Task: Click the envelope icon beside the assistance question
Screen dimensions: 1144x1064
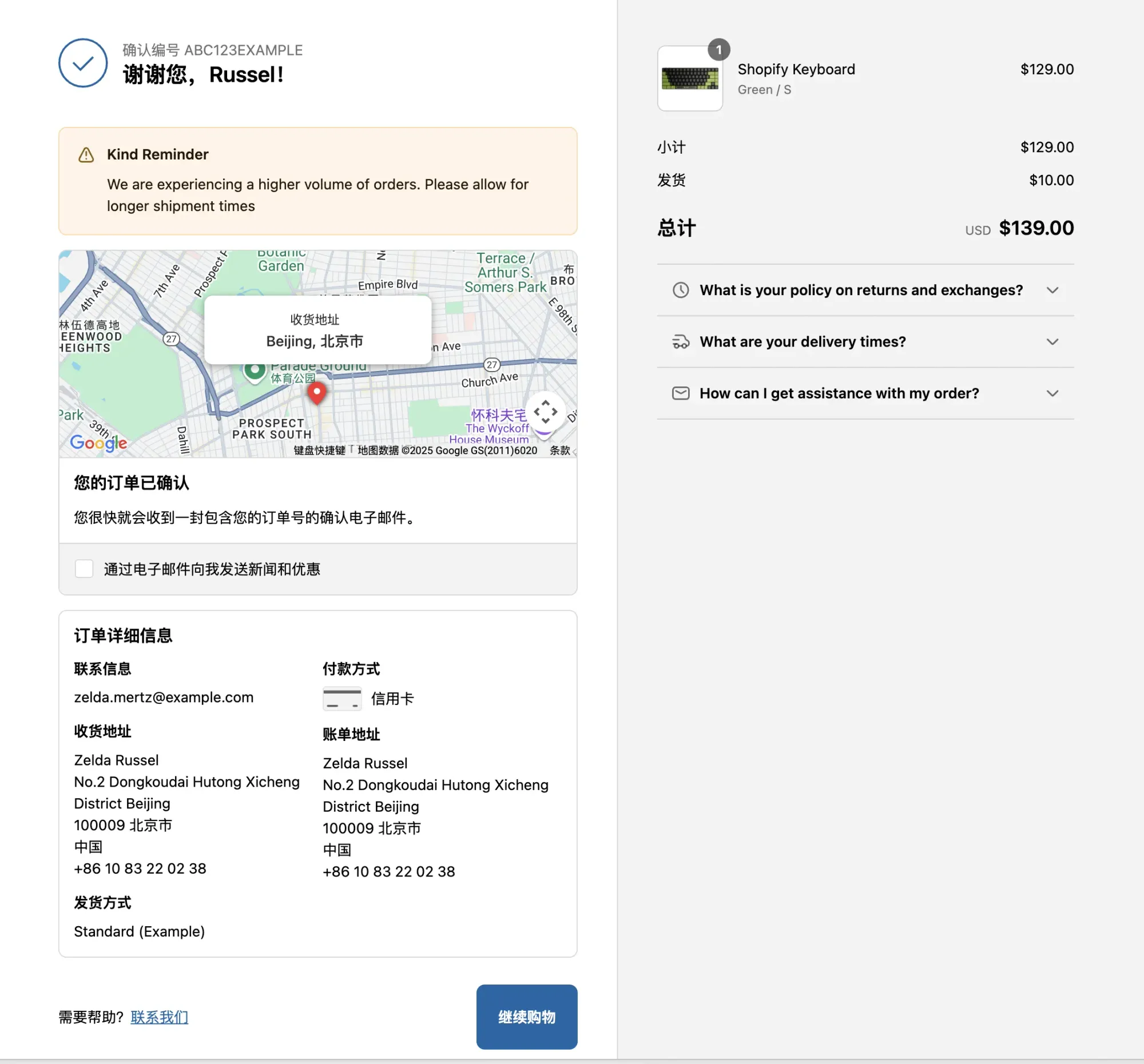Action: coord(681,393)
